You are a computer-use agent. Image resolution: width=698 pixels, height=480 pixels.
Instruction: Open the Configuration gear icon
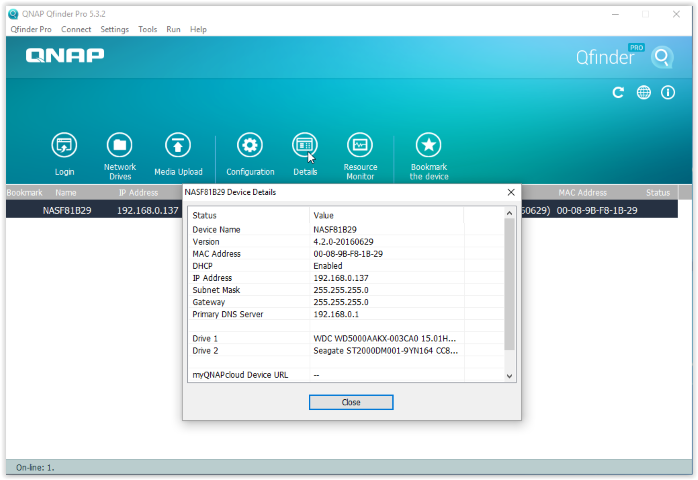click(x=249, y=146)
